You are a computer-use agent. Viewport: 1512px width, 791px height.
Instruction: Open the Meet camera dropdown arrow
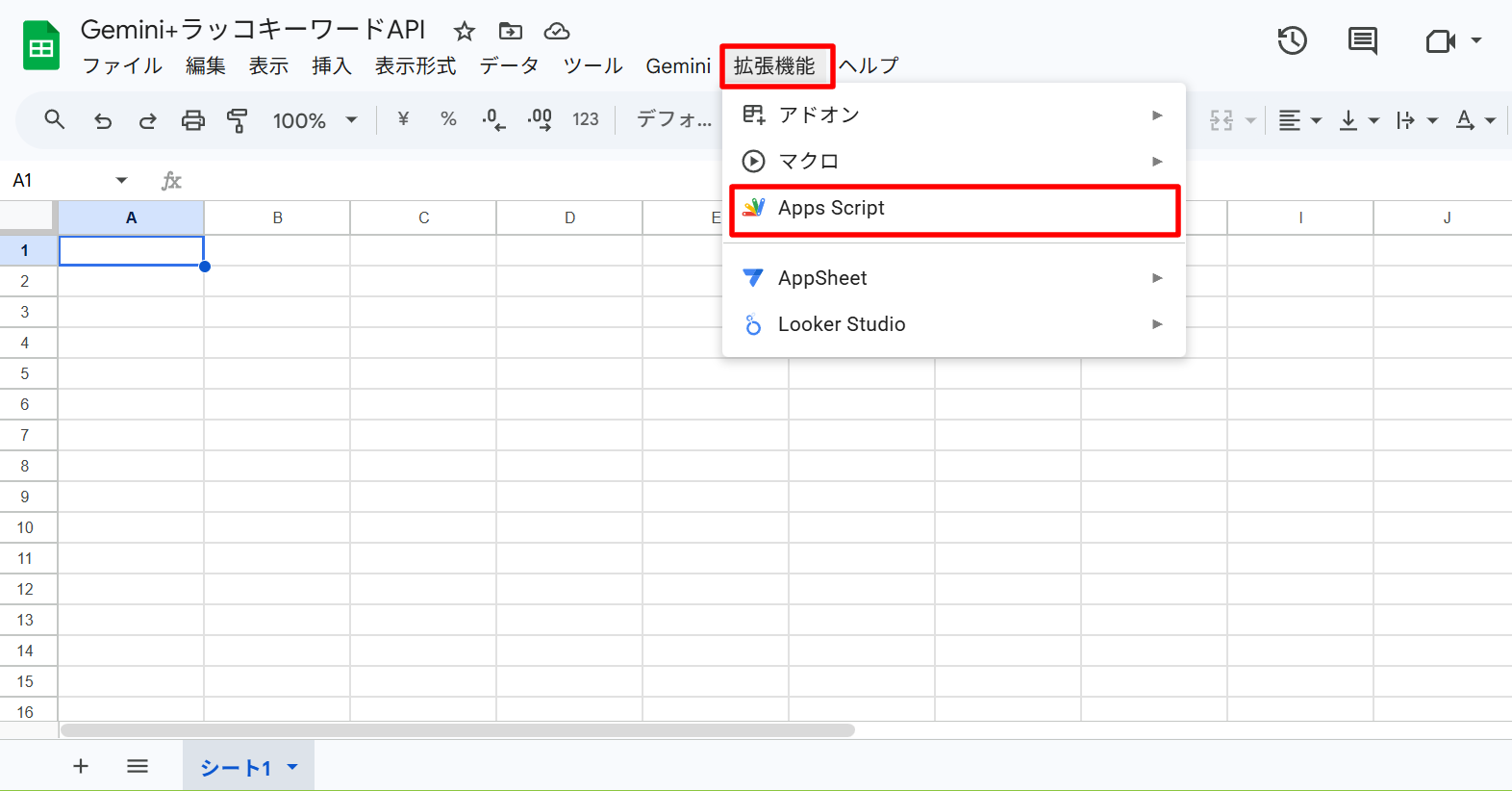tap(1475, 40)
